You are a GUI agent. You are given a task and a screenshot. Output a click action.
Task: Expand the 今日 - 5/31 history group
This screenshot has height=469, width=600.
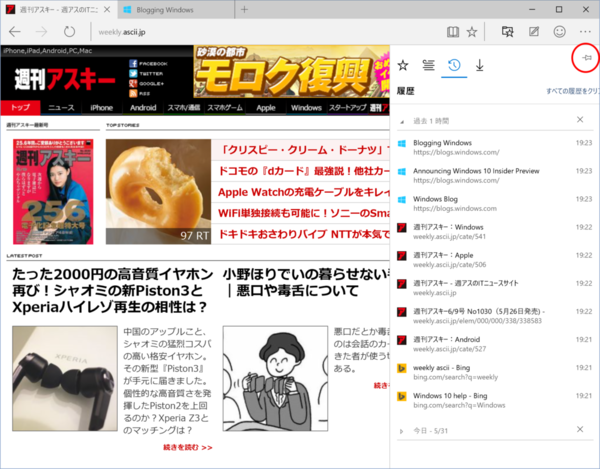point(401,431)
